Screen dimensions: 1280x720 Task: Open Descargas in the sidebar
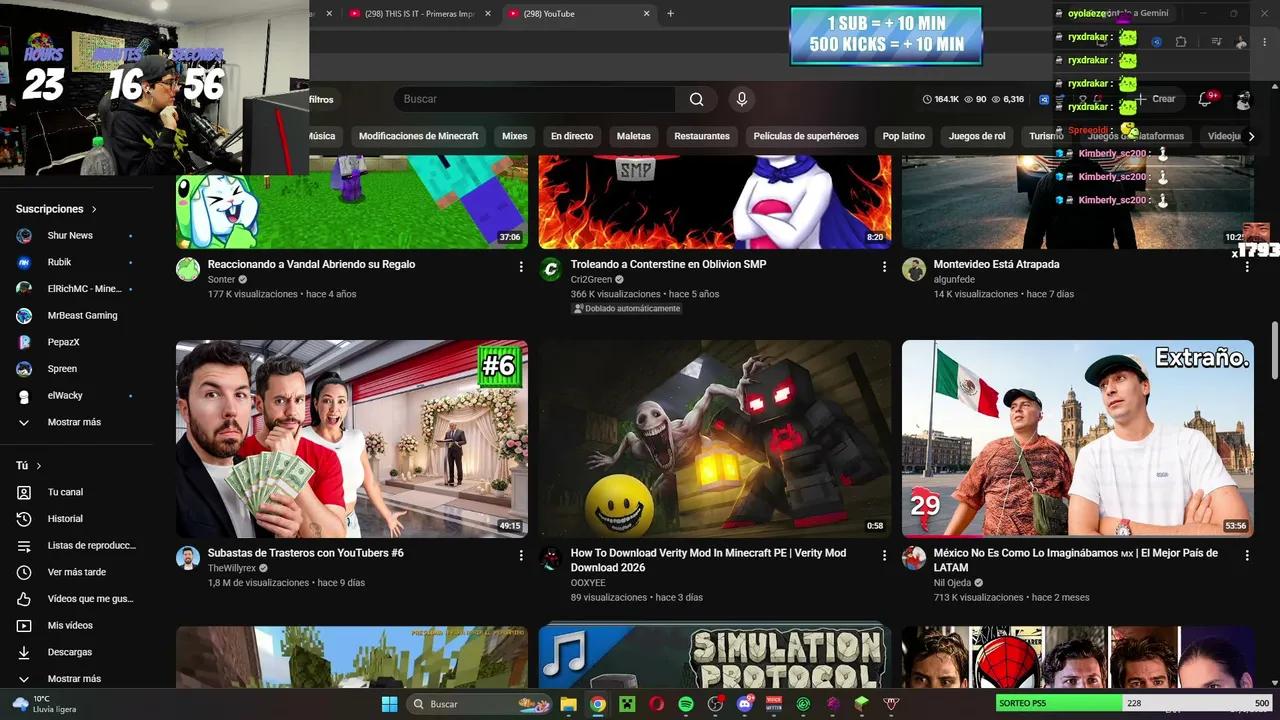pos(76,652)
